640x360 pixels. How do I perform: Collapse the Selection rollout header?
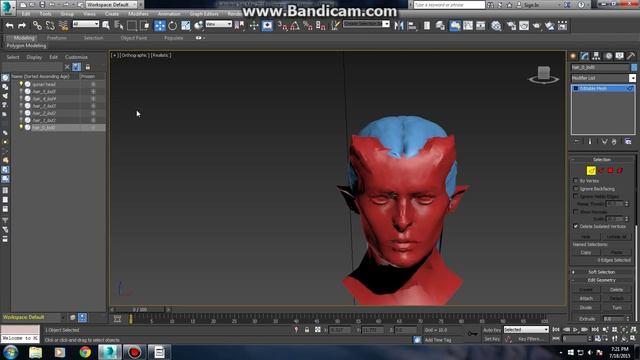[602, 160]
